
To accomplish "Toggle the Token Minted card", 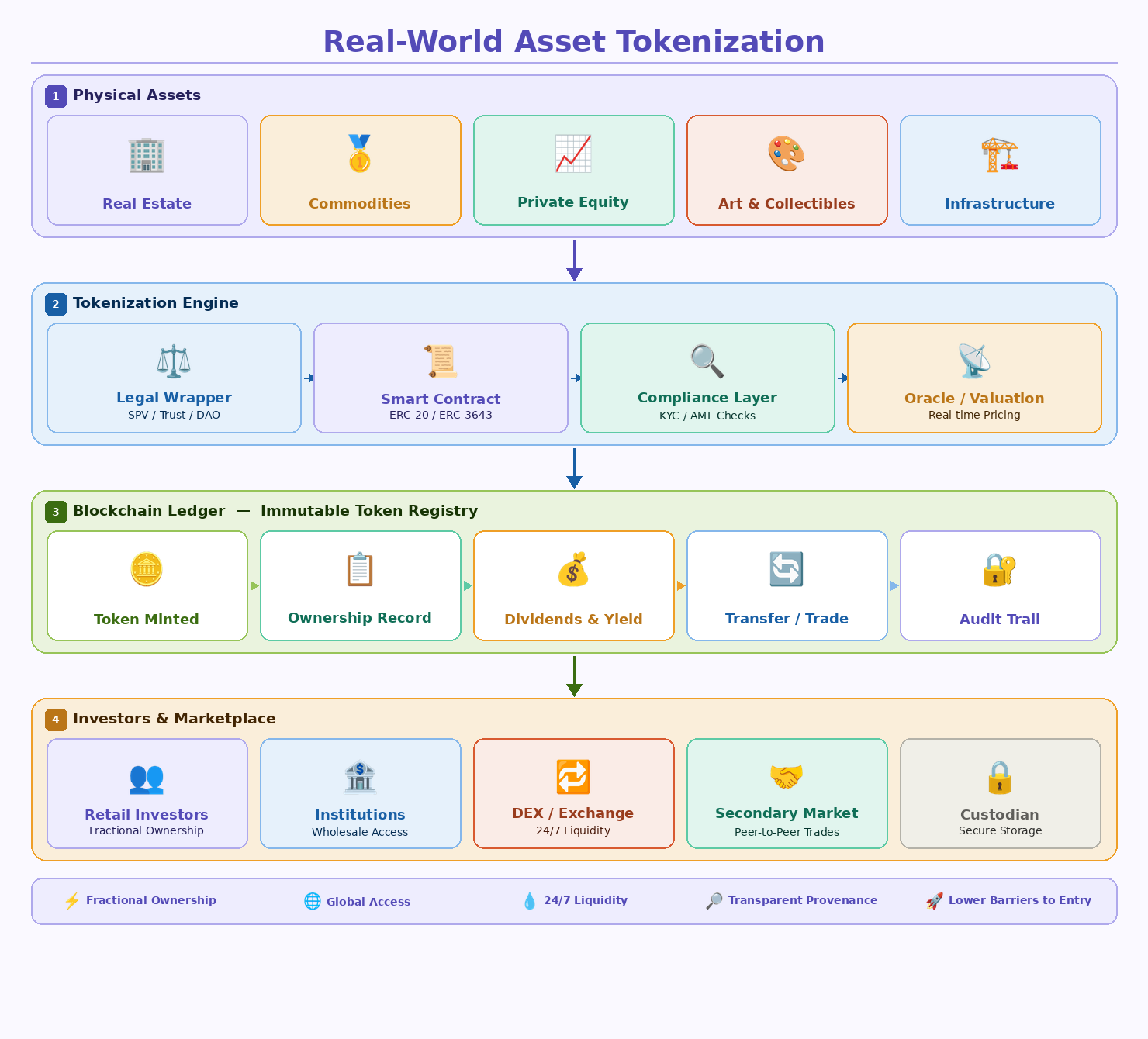I will [x=147, y=585].
